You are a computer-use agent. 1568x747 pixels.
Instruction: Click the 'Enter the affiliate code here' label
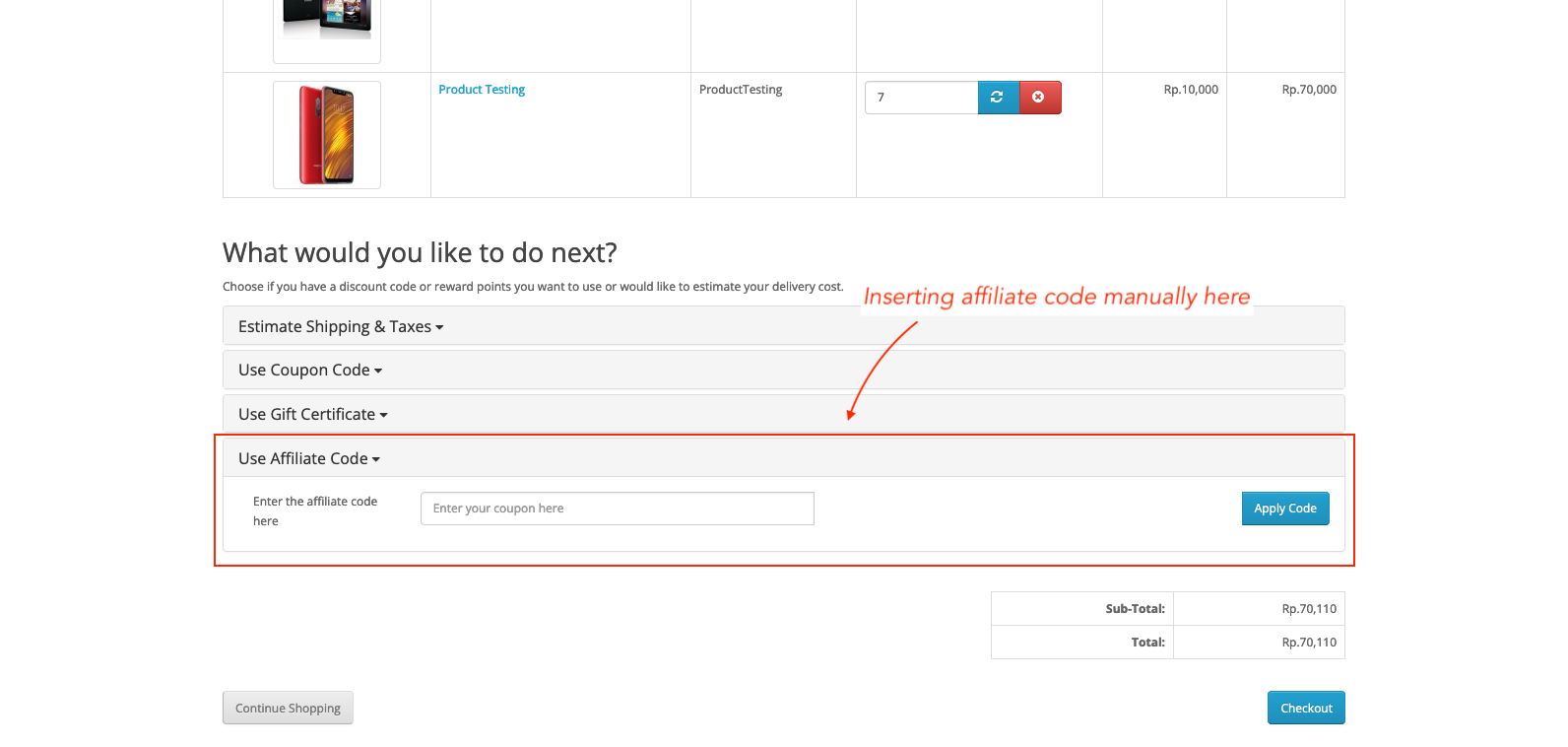[315, 510]
